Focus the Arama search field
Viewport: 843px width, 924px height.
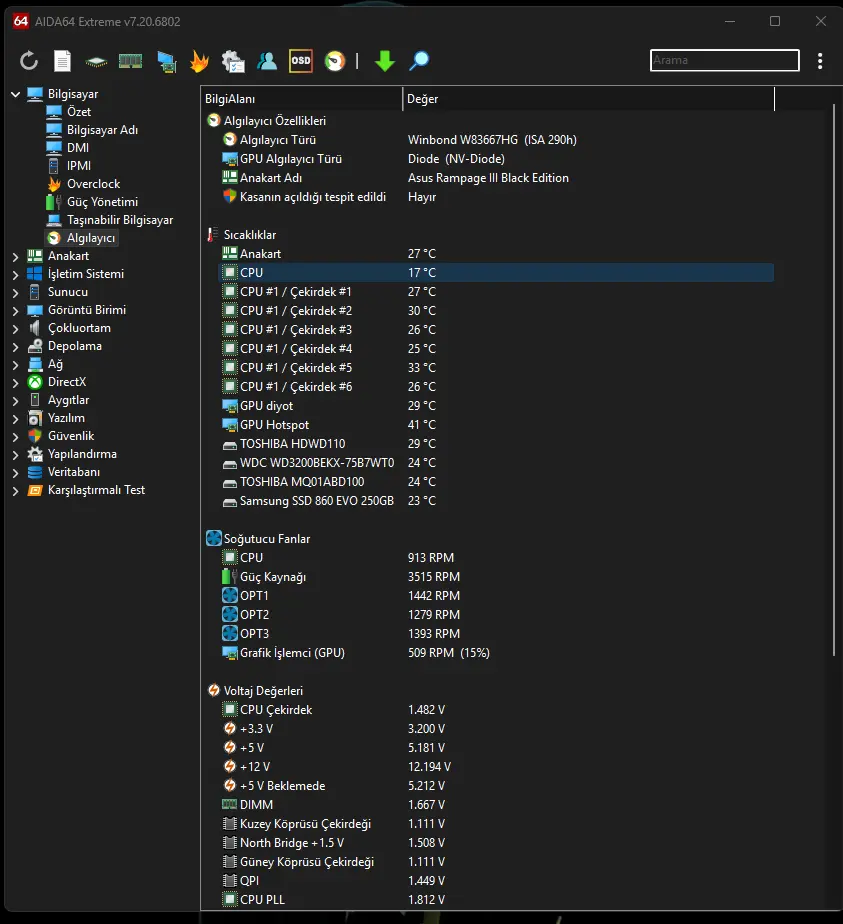click(x=725, y=60)
